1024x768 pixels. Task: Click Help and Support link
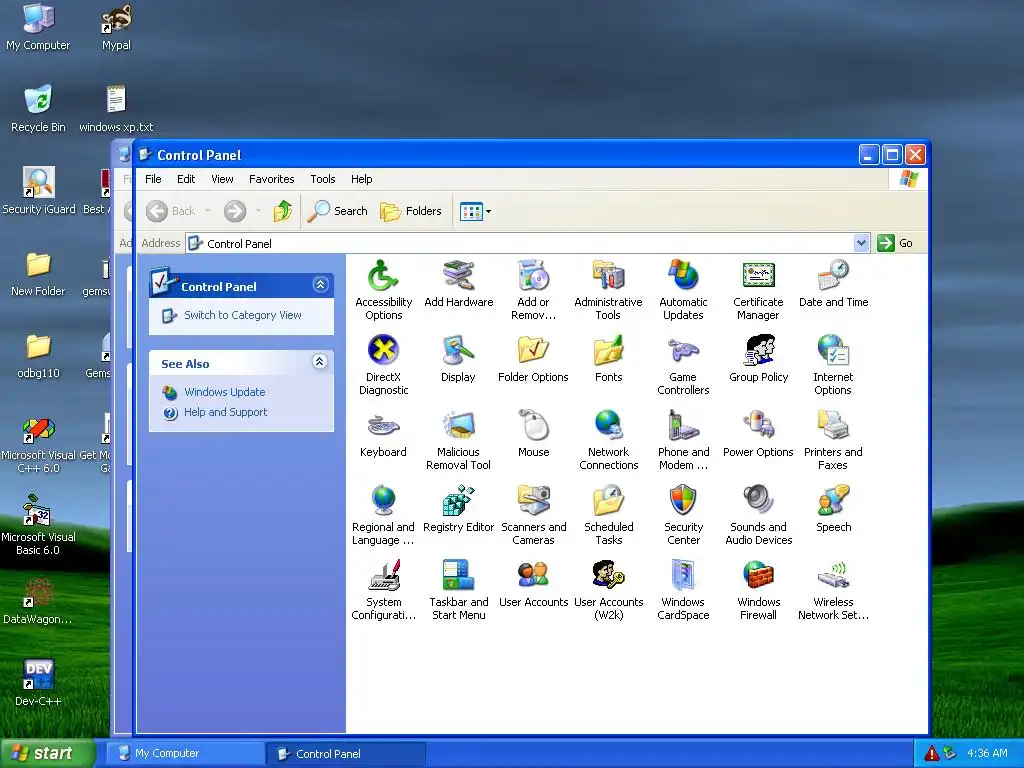[x=225, y=412]
